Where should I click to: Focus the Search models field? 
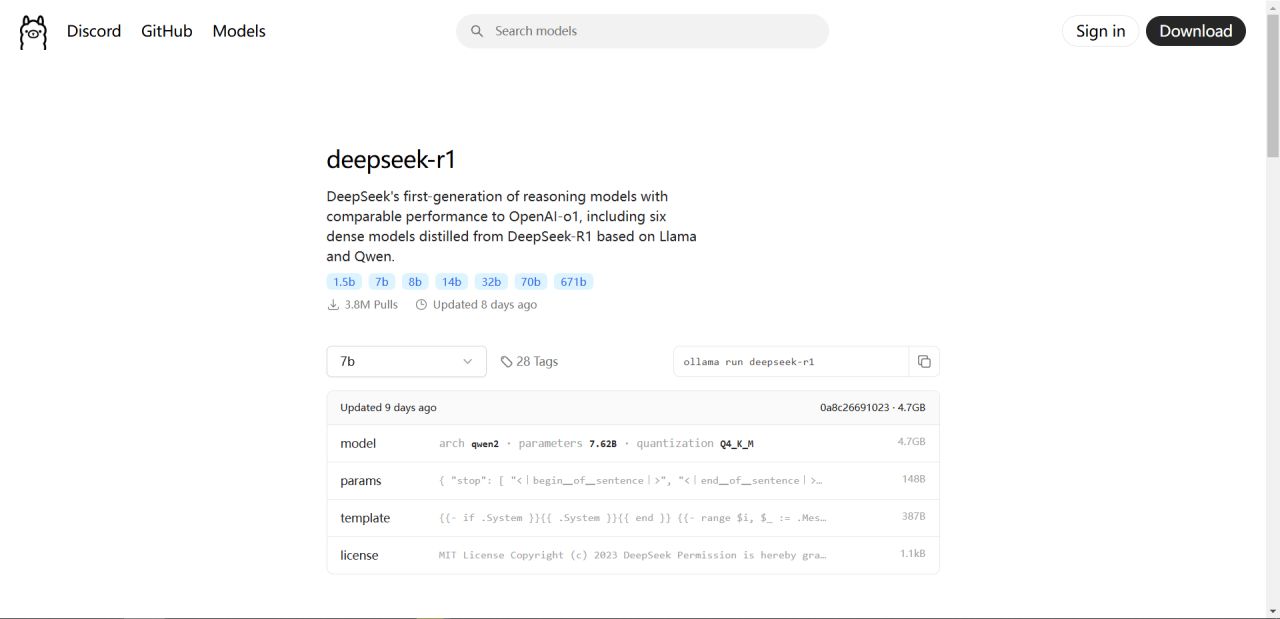click(x=642, y=31)
